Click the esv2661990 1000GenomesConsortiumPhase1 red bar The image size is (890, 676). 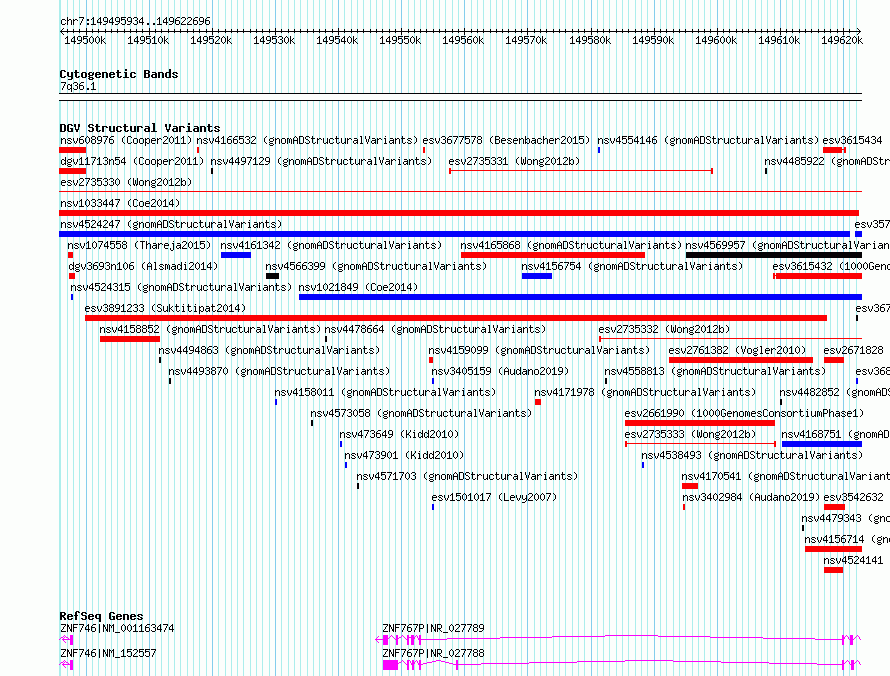point(700,423)
